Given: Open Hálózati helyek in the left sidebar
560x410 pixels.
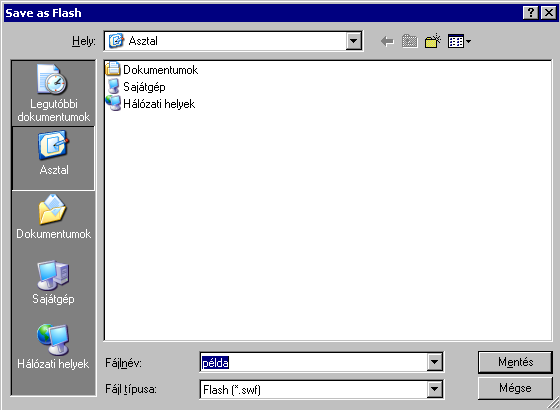Looking at the screenshot, I should click(x=54, y=346).
